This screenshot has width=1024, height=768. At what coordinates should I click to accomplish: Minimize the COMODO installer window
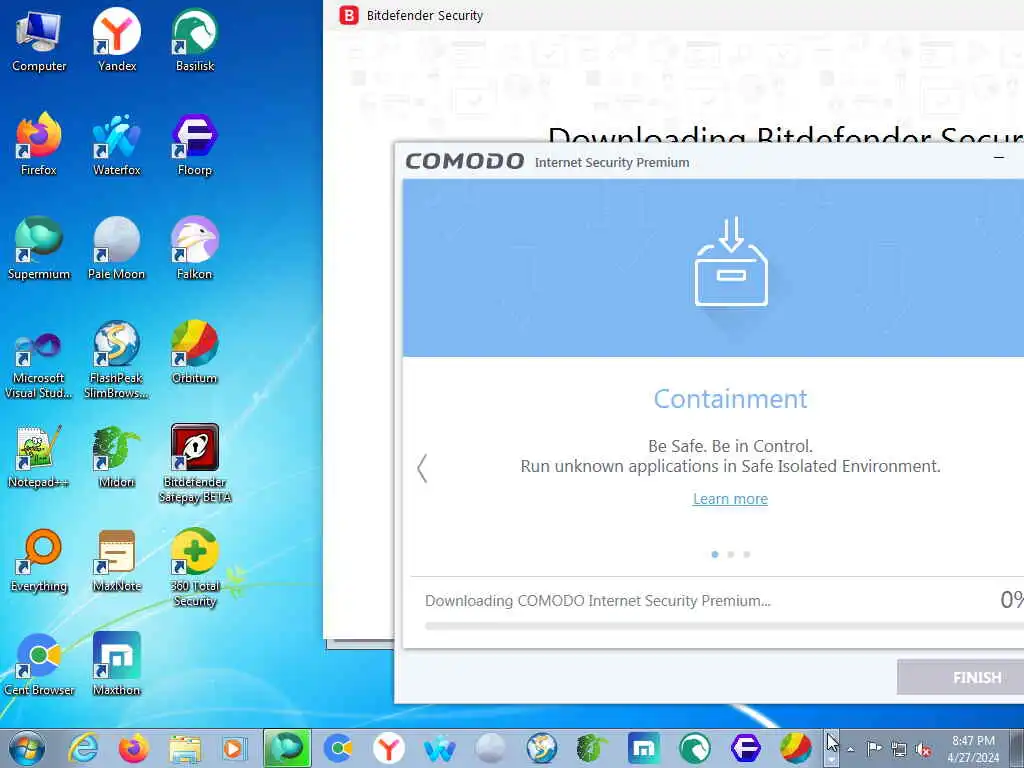[x=999, y=157]
